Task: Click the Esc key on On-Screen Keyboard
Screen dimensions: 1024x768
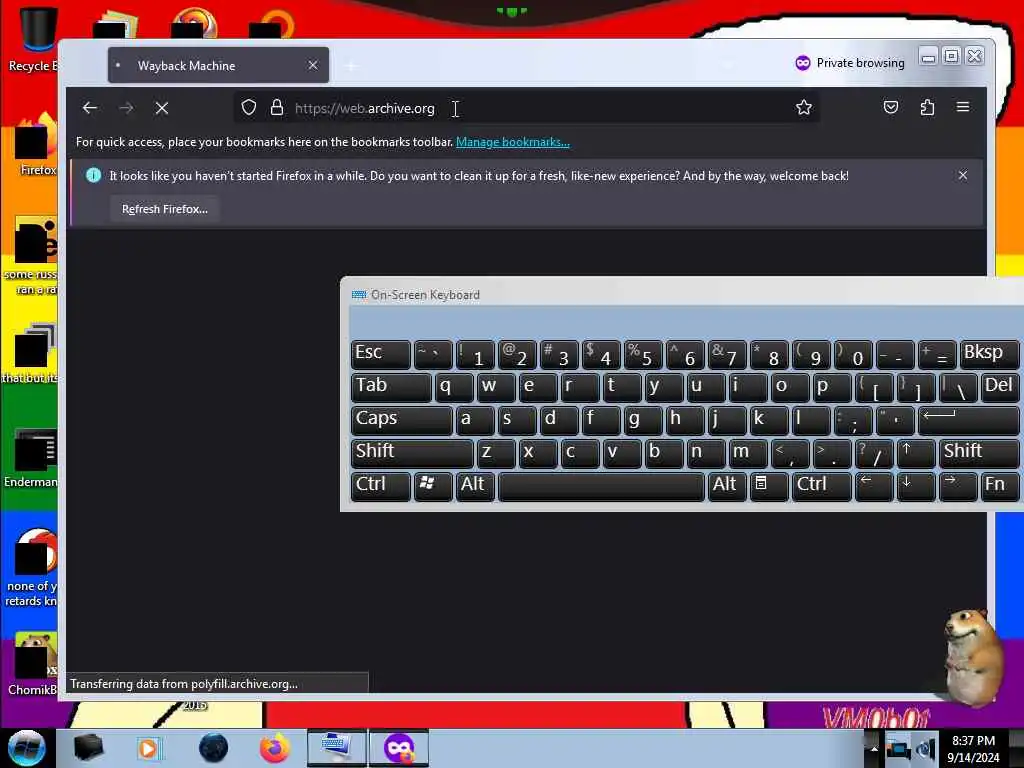Action: pos(381,355)
